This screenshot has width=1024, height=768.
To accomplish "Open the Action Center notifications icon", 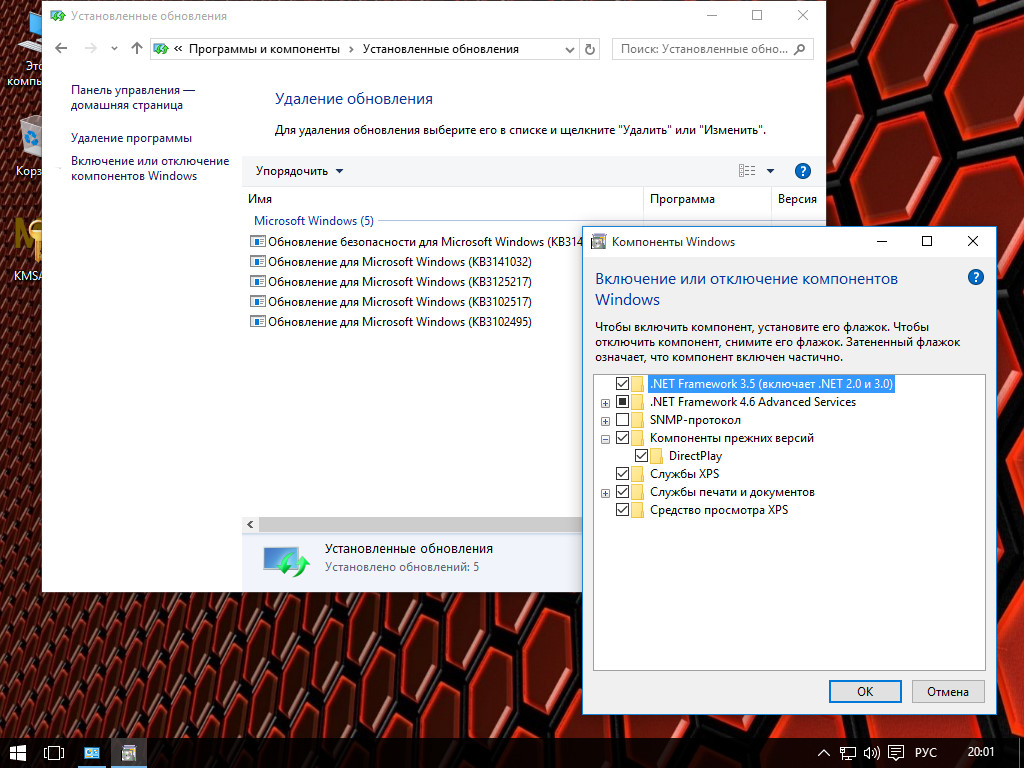I will tap(896, 753).
